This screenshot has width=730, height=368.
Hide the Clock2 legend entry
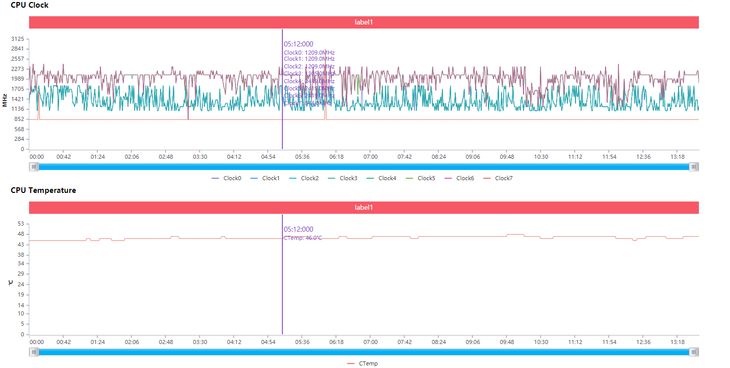304,178
